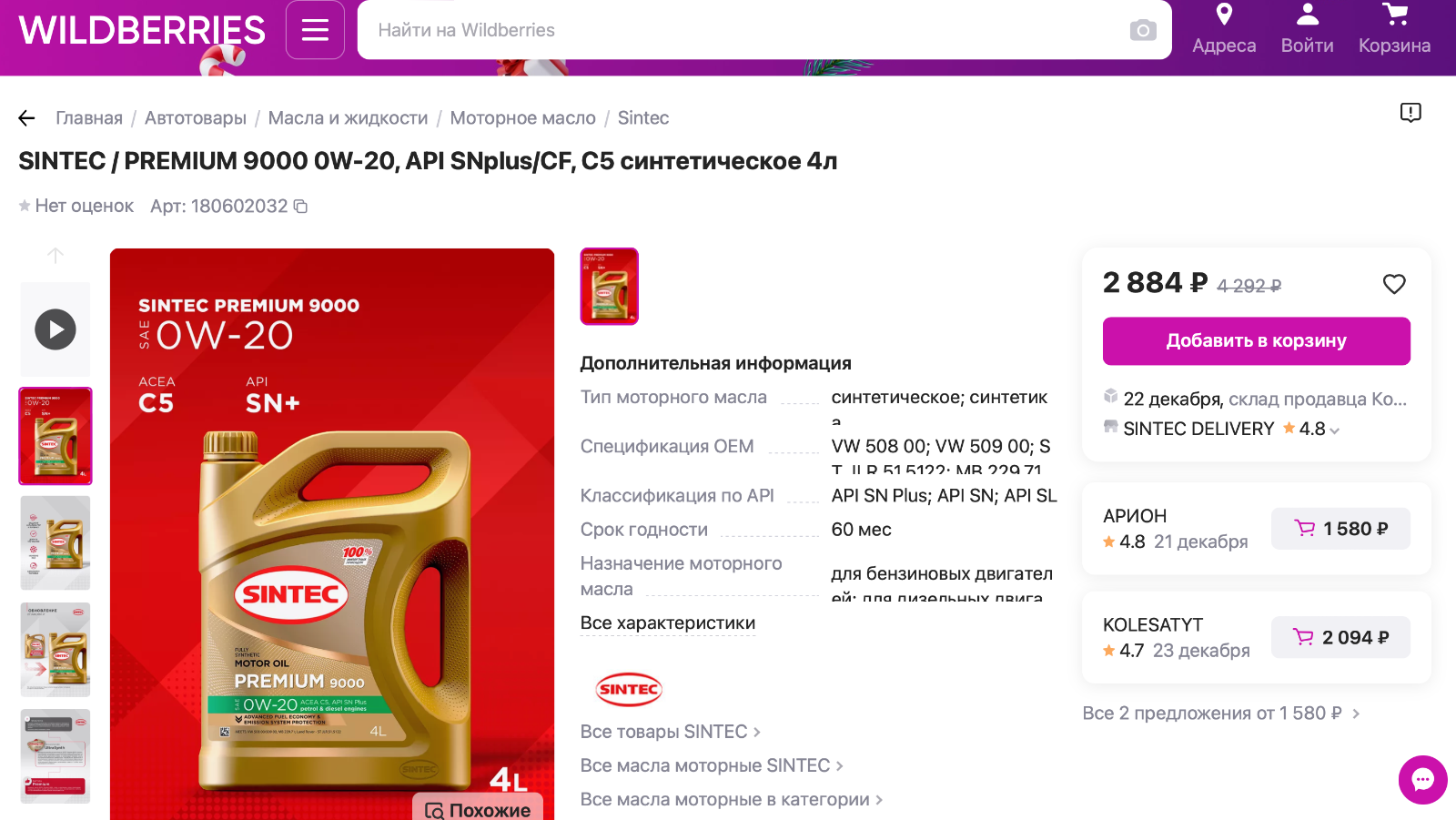The height and width of the screenshot is (820, 1456).
Task: Open the Корзина shopping cart
Action: (x=1394, y=29)
